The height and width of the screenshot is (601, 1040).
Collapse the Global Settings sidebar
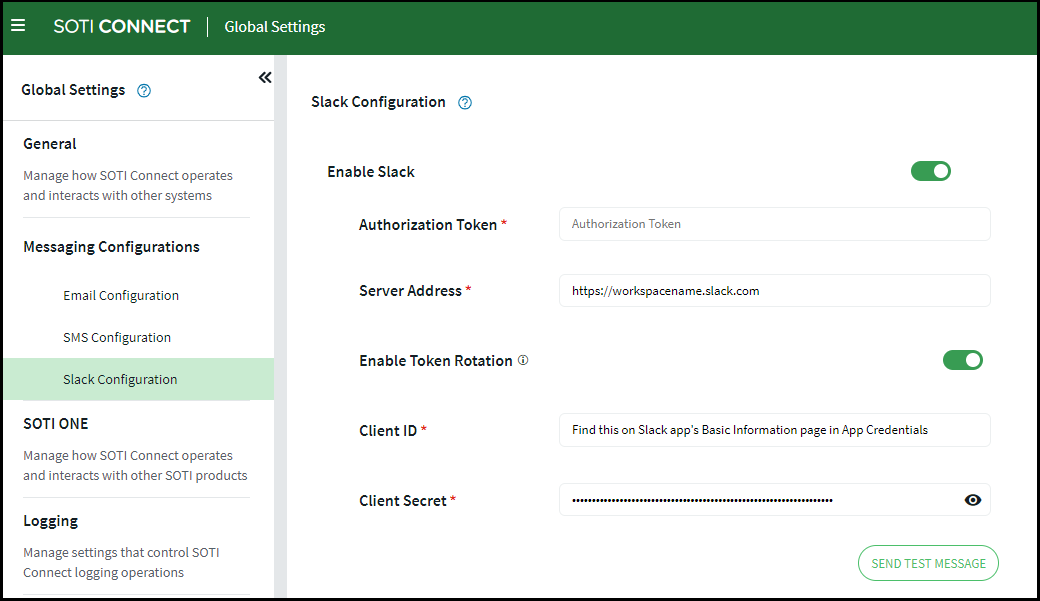click(x=265, y=78)
